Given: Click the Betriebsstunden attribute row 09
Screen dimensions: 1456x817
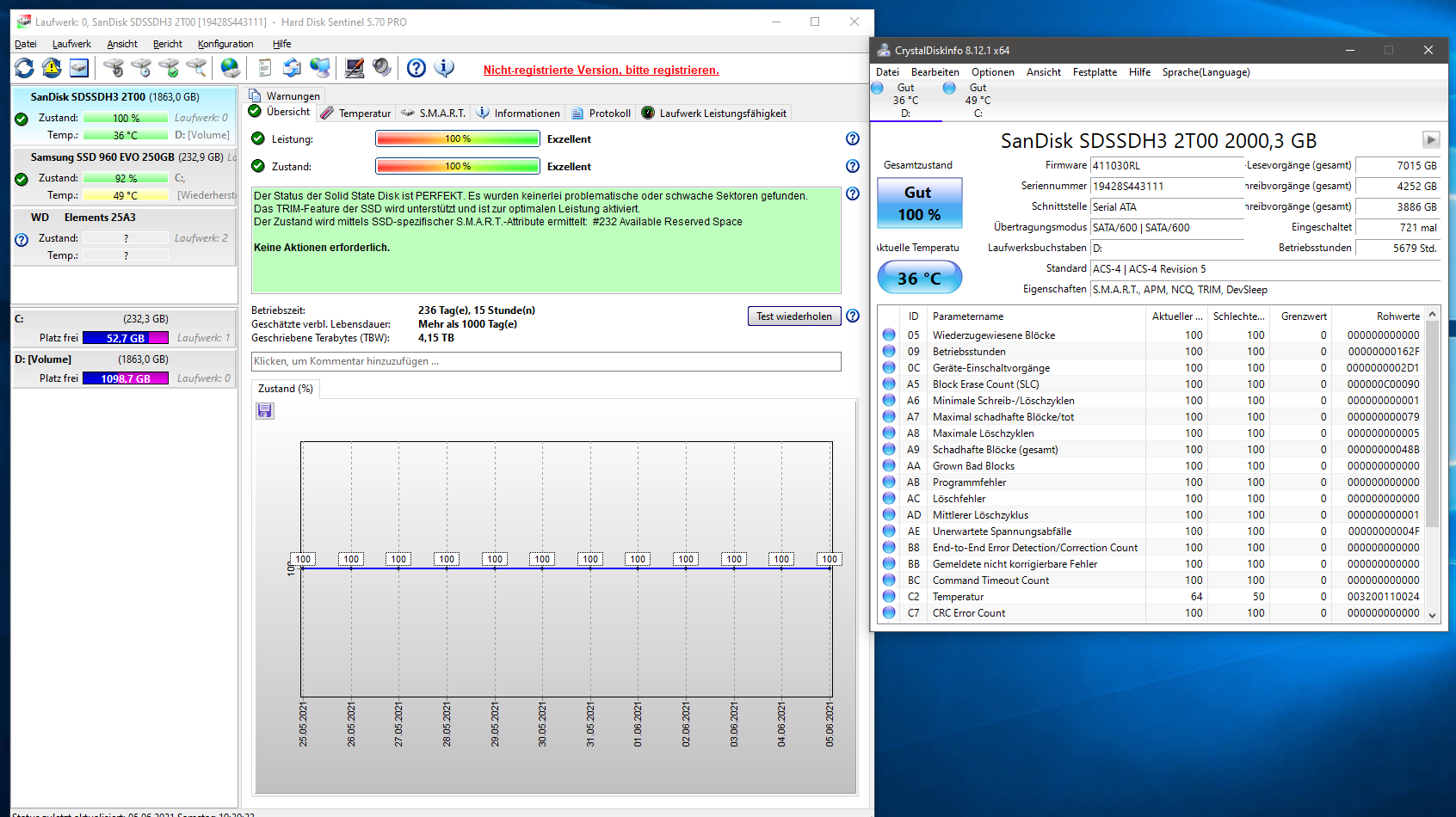Looking at the screenshot, I should coord(1151,351).
